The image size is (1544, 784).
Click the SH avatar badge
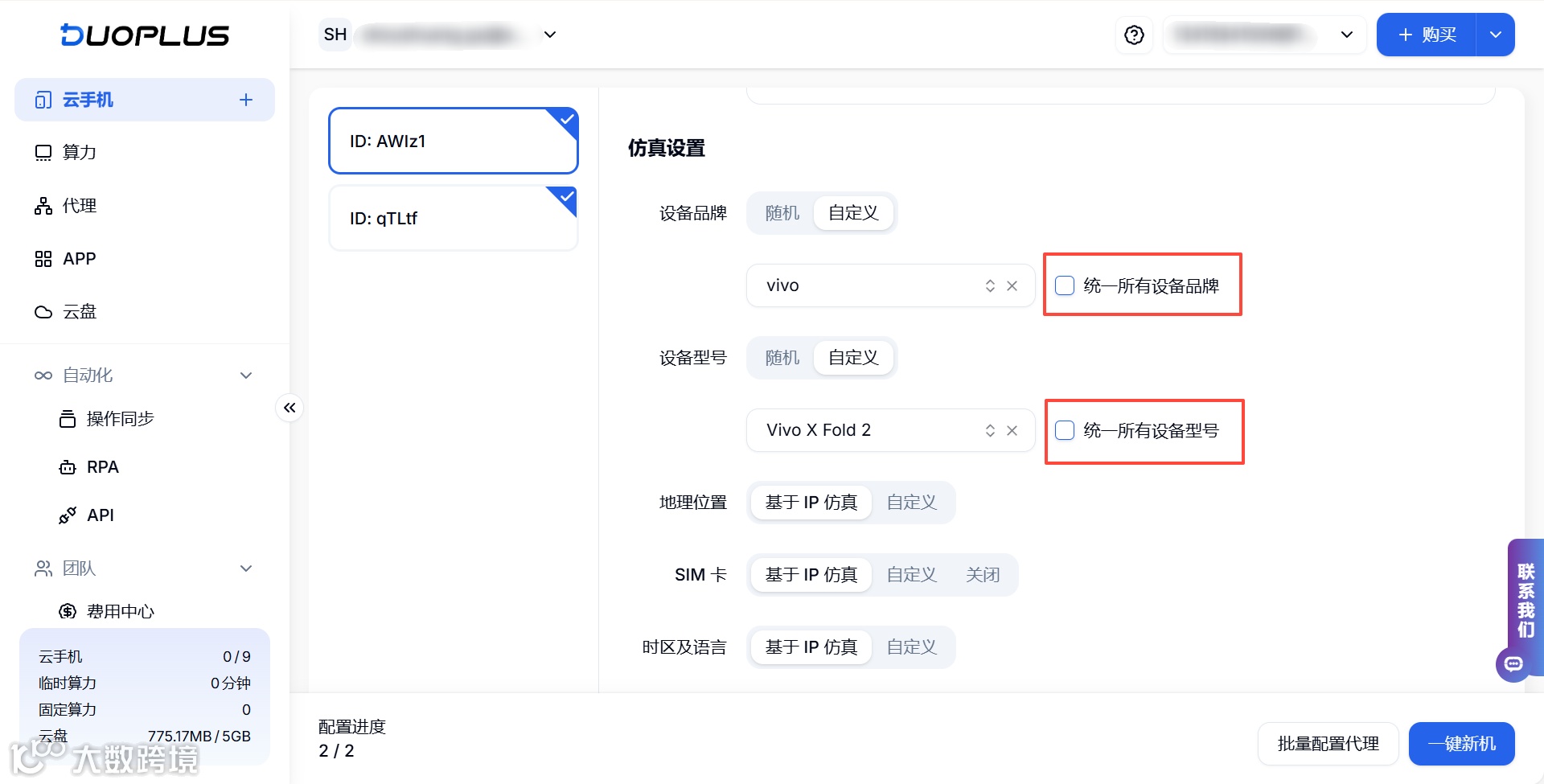[335, 35]
